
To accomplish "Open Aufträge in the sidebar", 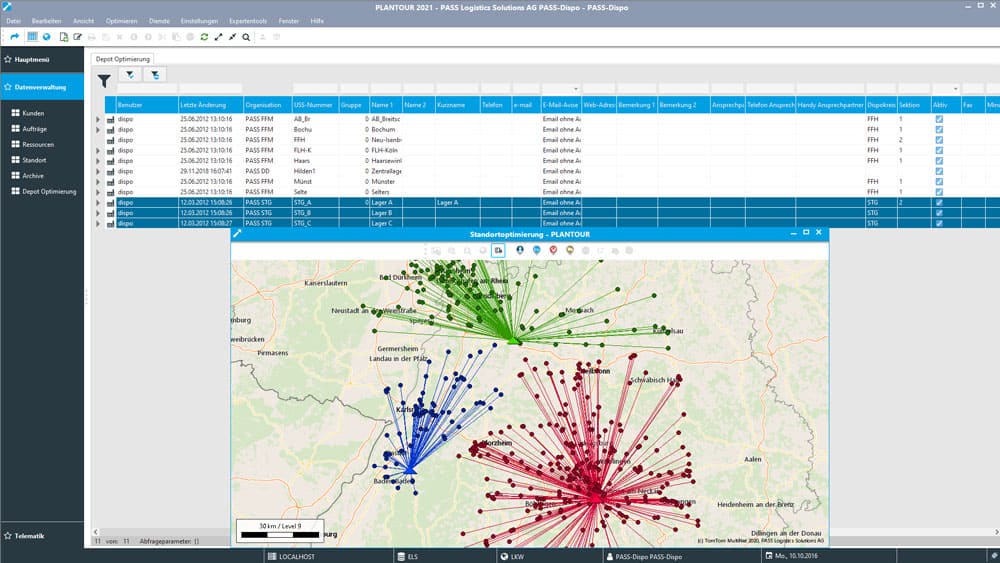I will tap(34, 129).
